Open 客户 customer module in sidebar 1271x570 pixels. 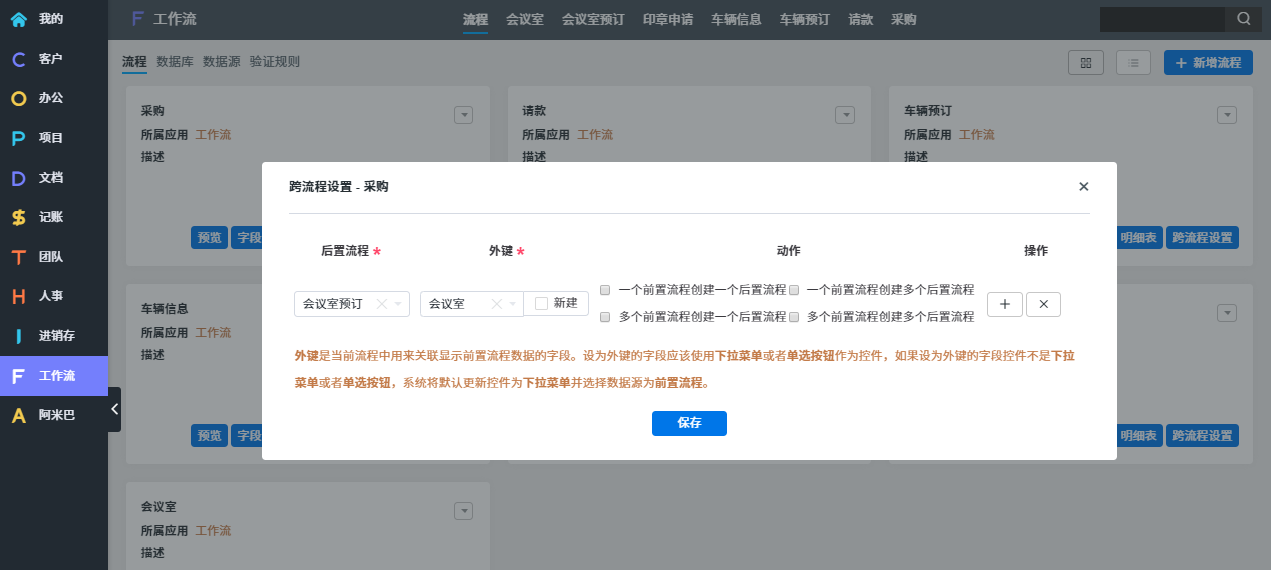(50, 59)
